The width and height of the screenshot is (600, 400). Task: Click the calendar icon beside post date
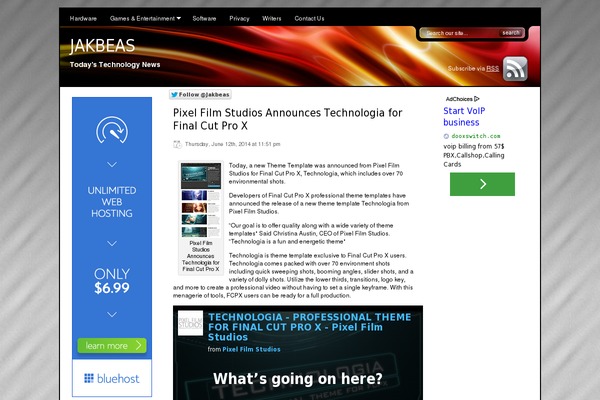(x=177, y=144)
